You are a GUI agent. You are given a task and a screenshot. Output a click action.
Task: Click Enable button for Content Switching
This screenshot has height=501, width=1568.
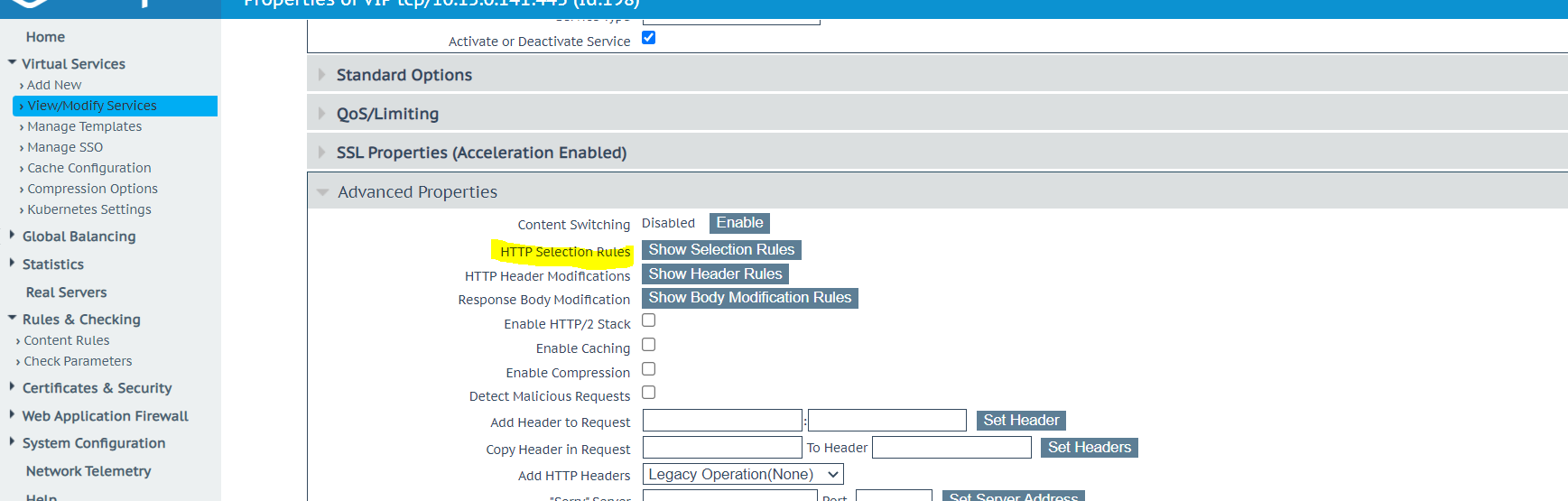[739, 223]
